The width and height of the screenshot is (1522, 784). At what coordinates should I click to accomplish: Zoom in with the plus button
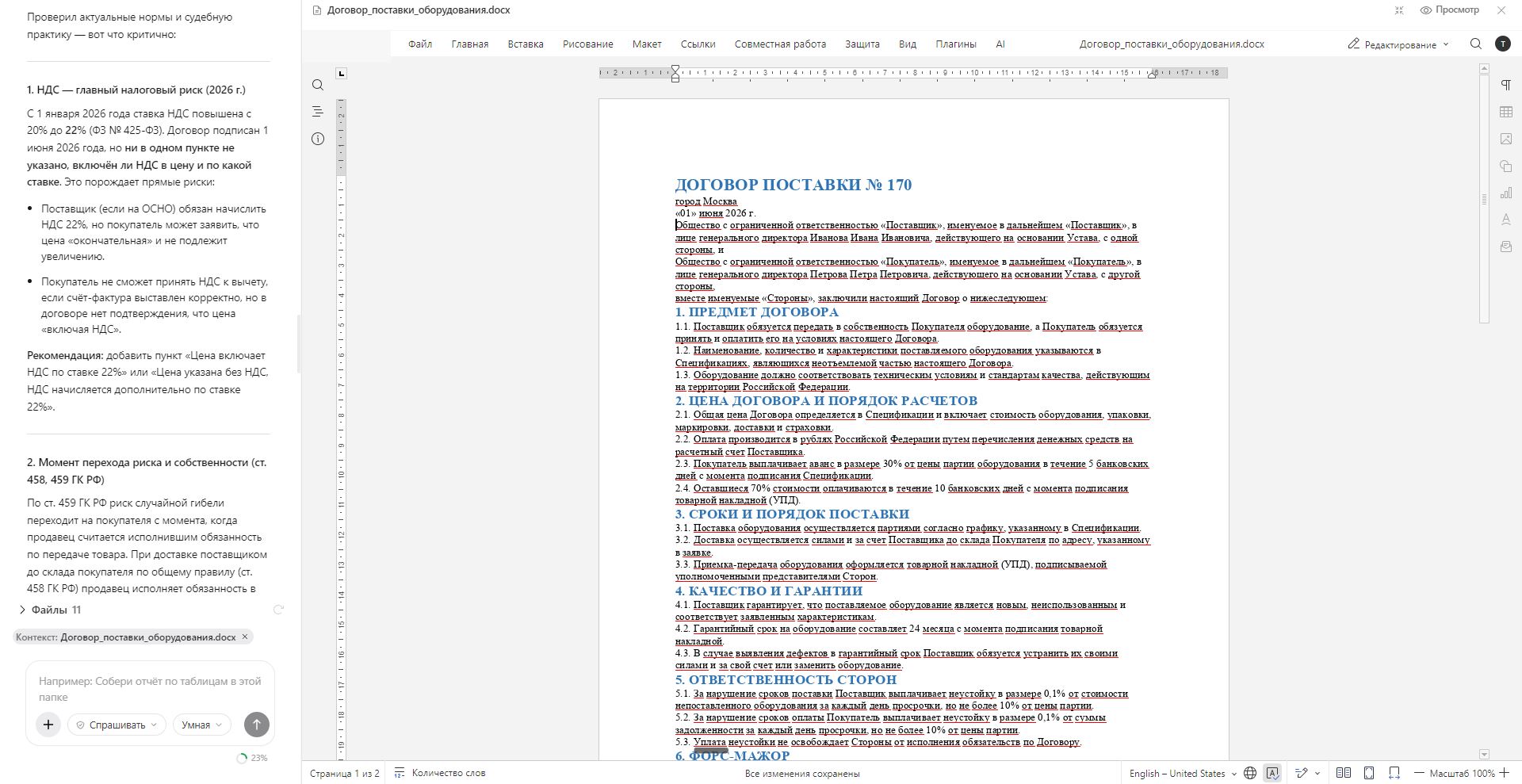[x=1505, y=773]
